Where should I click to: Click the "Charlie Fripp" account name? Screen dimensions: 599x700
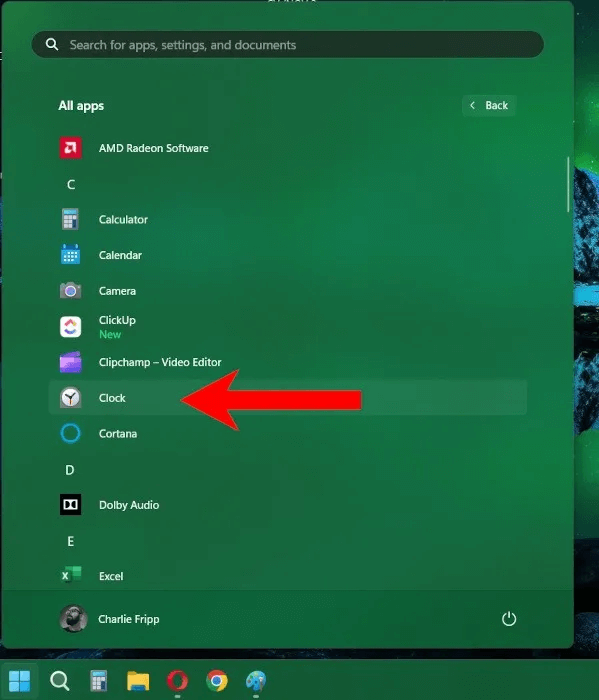129,619
